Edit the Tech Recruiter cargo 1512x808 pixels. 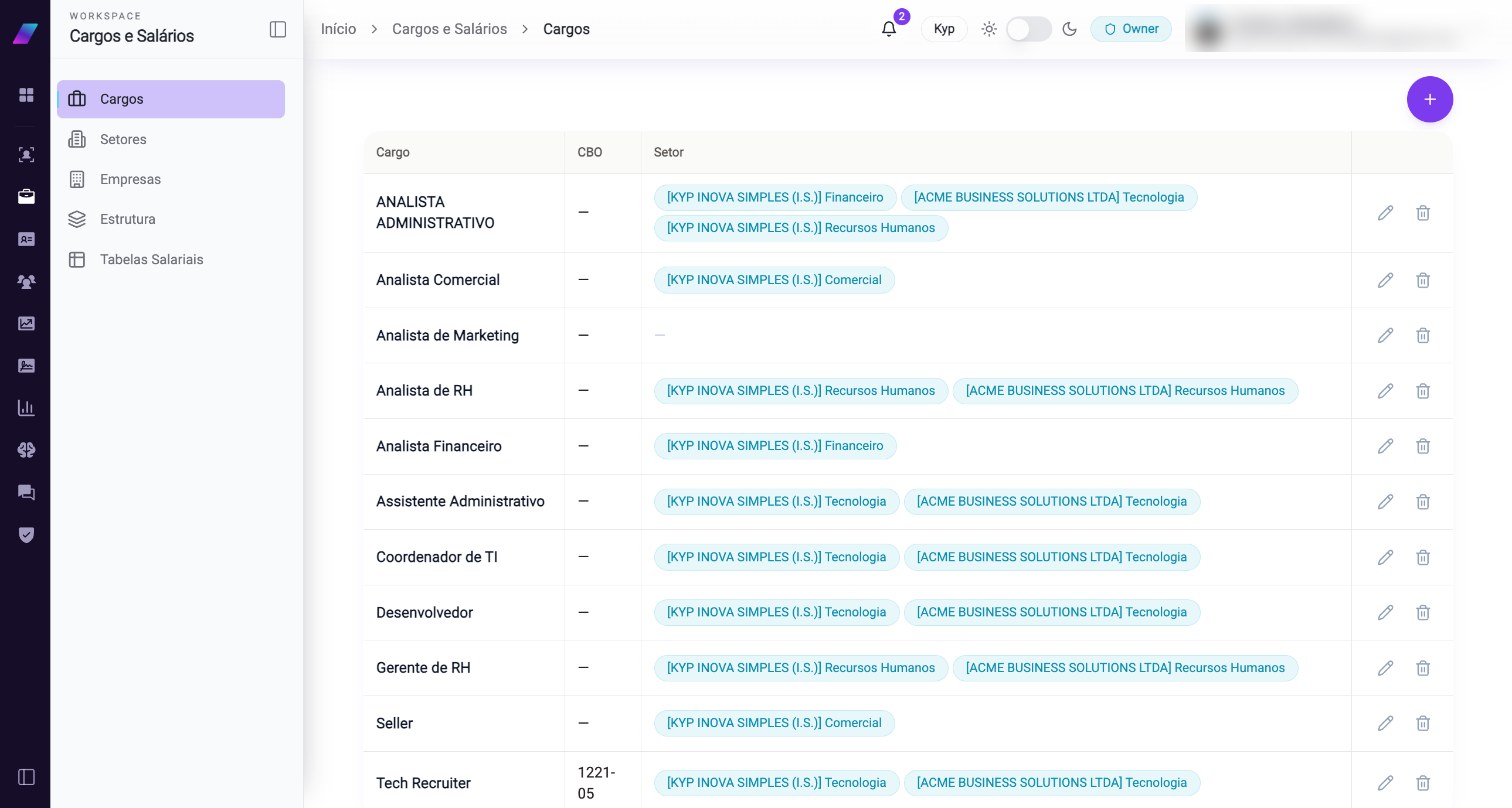click(x=1385, y=783)
